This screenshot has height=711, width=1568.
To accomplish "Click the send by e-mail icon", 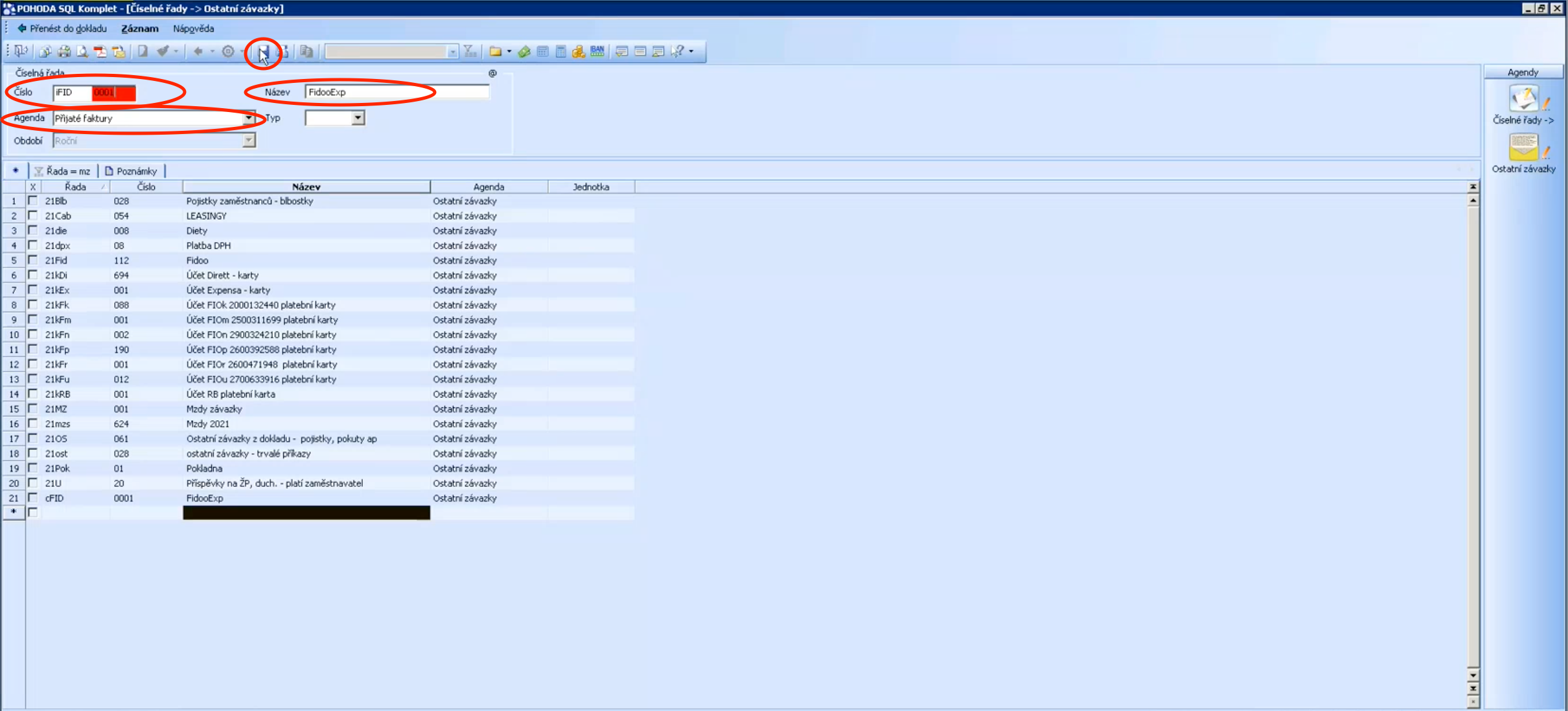I will pyautogui.click(x=119, y=51).
